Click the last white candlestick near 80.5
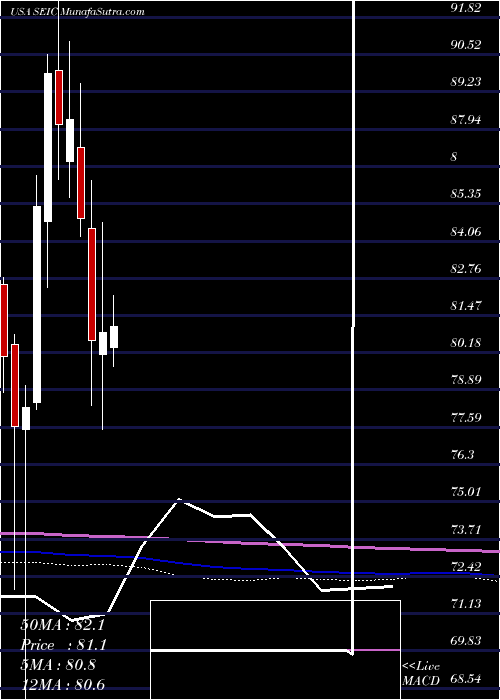 pos(114,337)
